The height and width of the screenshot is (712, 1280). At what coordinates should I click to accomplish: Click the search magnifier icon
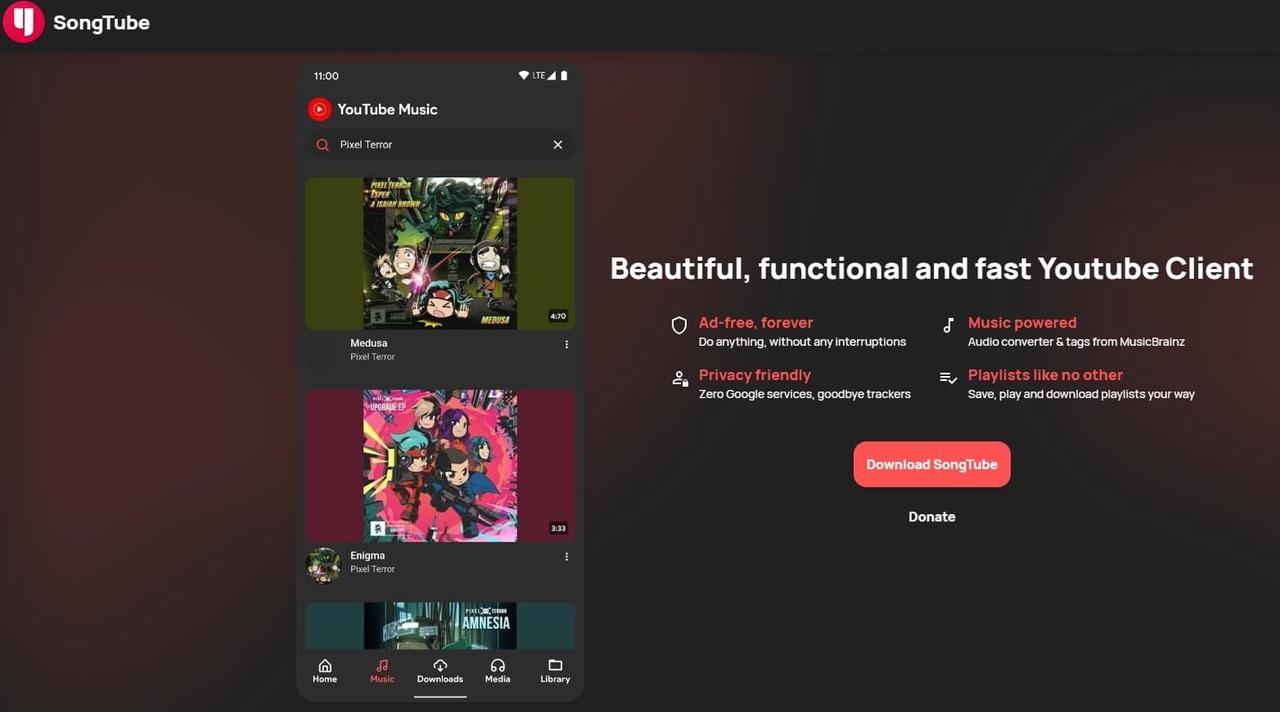click(x=322, y=144)
